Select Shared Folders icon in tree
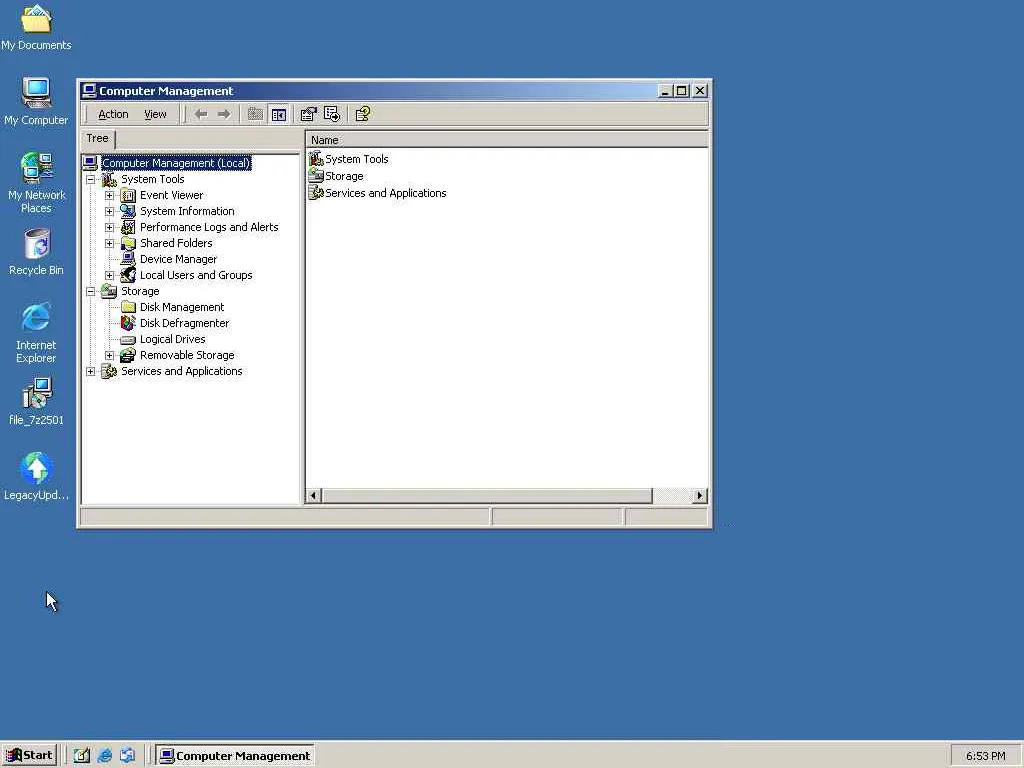 coord(129,243)
